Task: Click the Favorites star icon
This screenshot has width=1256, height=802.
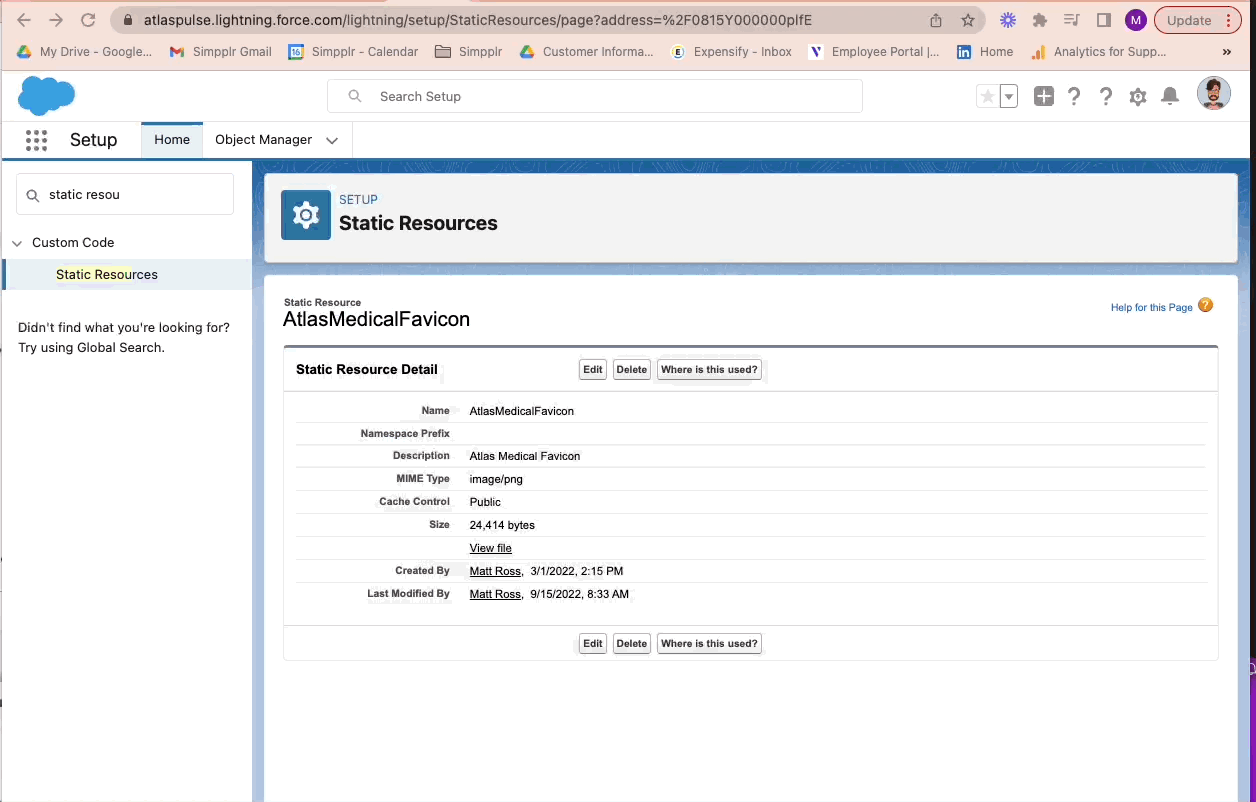Action: pyautogui.click(x=987, y=96)
